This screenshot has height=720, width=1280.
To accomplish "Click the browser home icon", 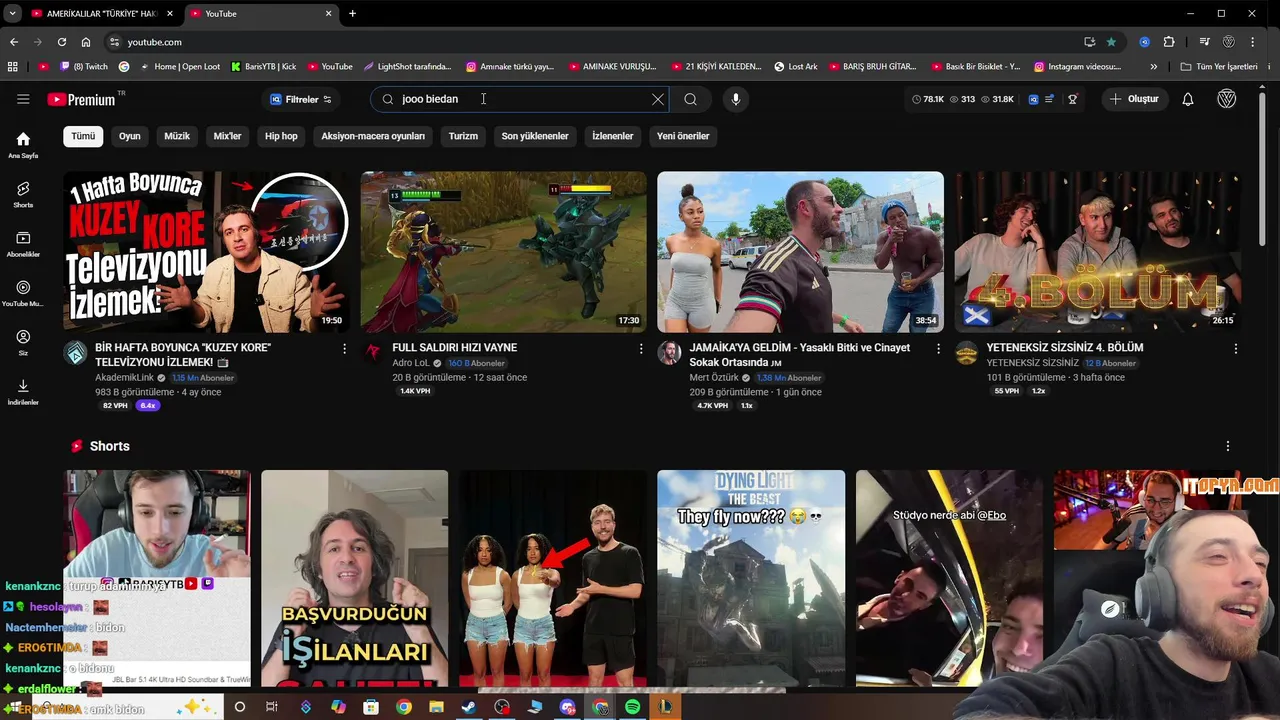I will [86, 42].
